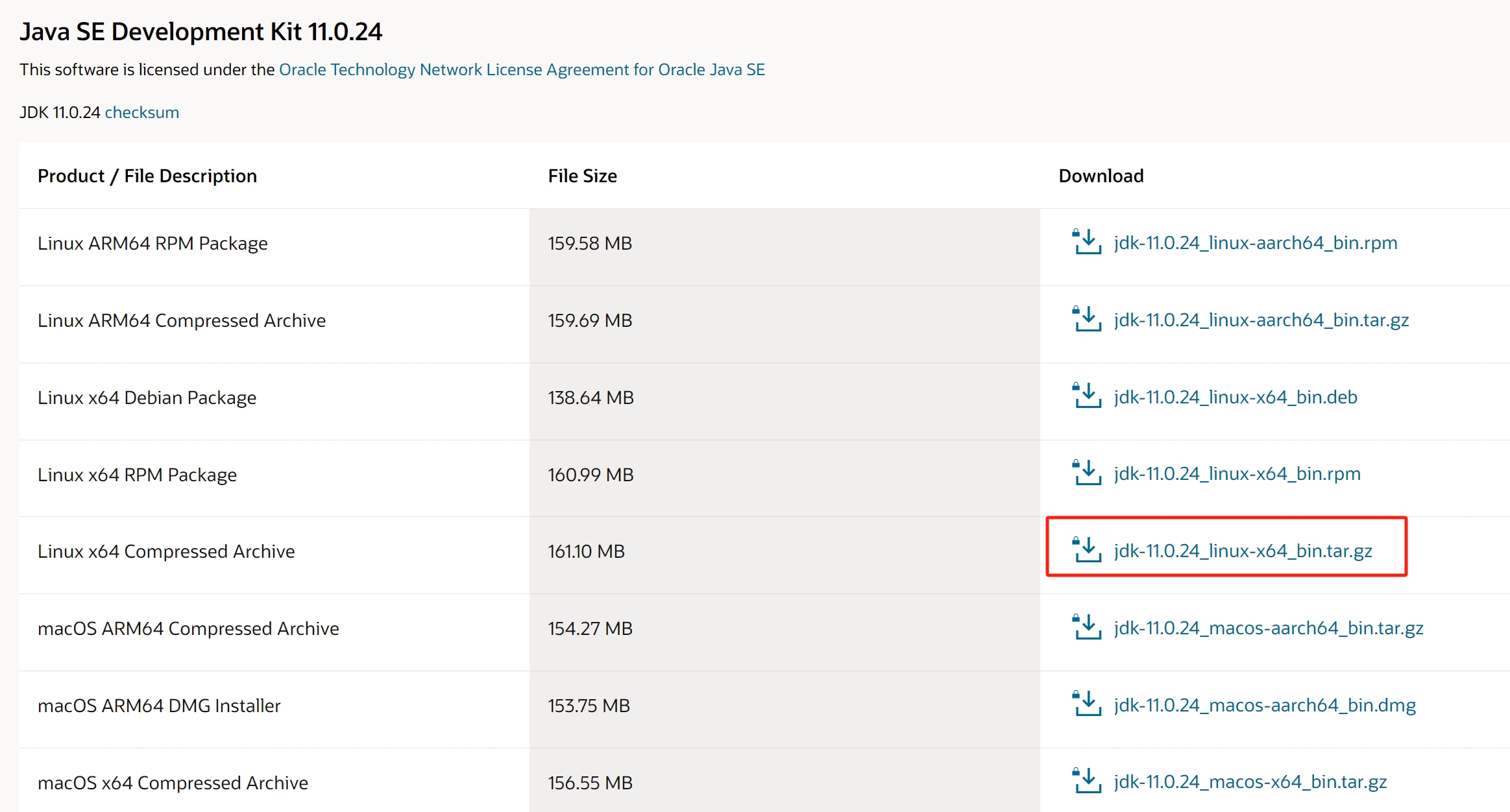Download jdk-11.0.24_macos-x64_bin.tar.gz file link
This screenshot has width=1510, height=812.
(1250, 782)
